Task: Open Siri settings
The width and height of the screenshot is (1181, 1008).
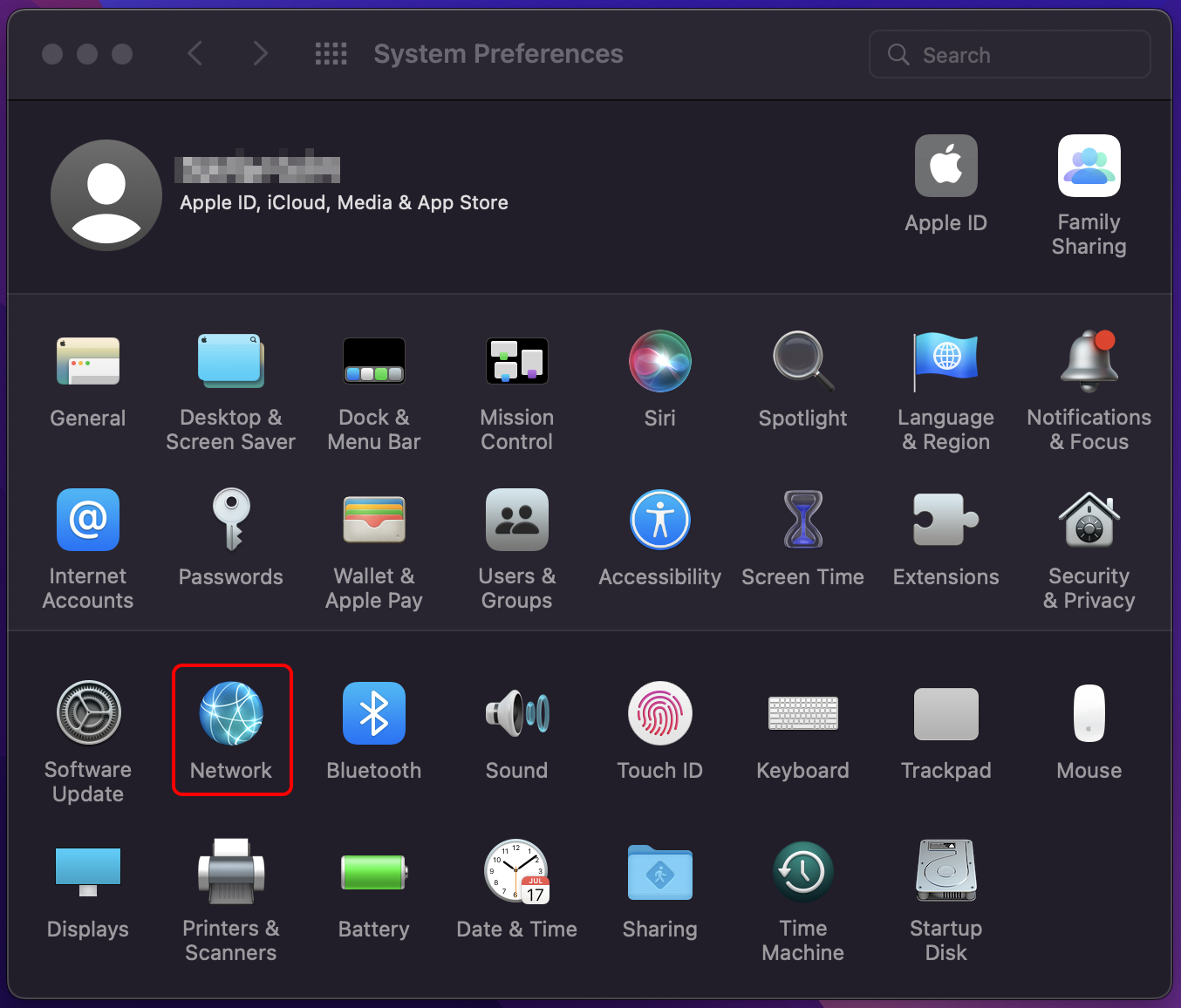Action: (x=659, y=379)
